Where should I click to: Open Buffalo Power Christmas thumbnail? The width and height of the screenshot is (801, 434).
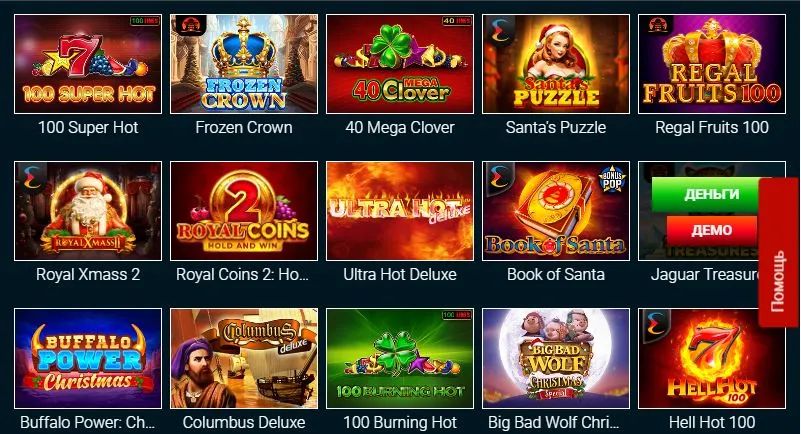tap(88, 358)
